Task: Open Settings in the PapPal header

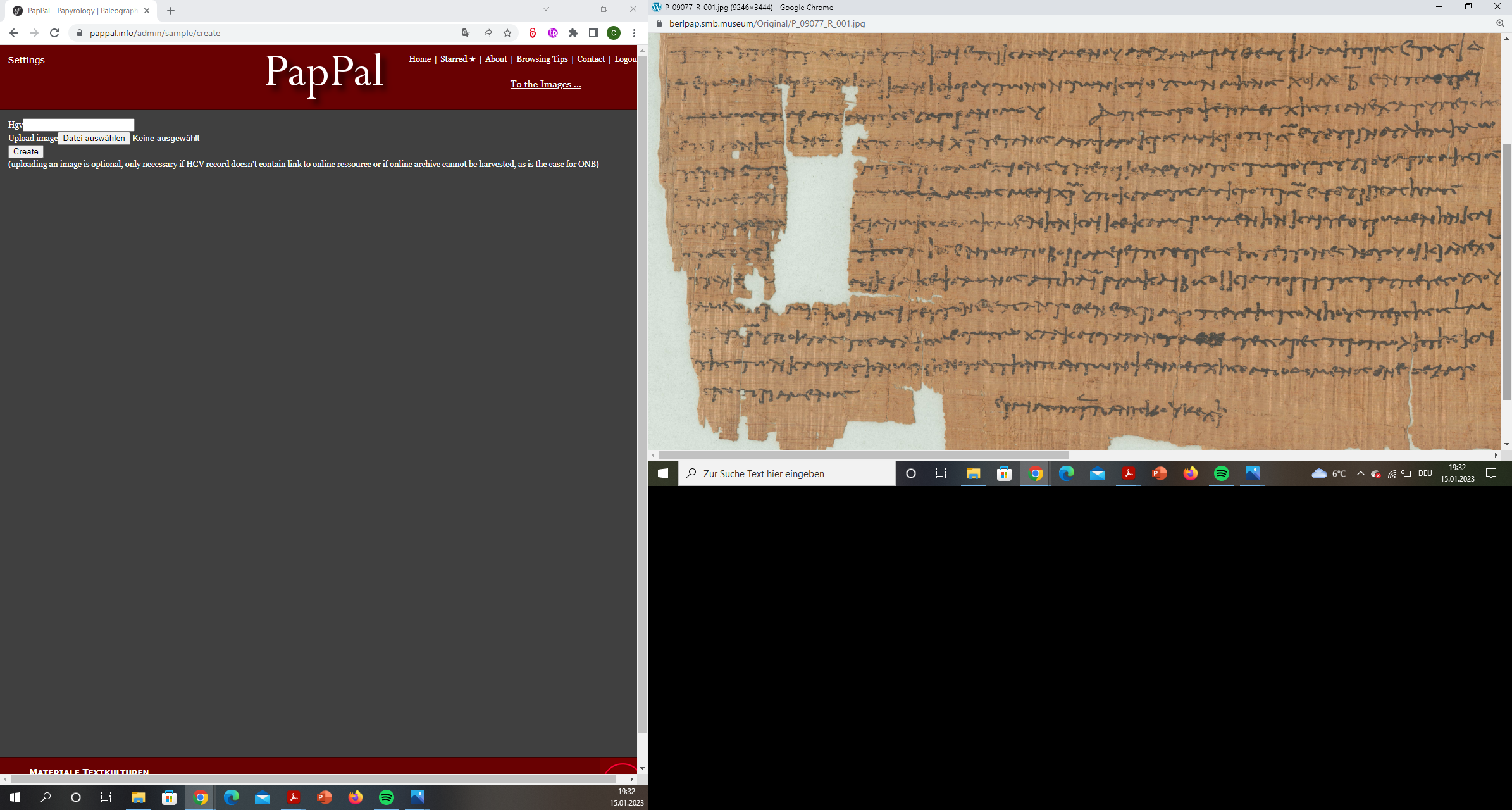Action: (26, 60)
